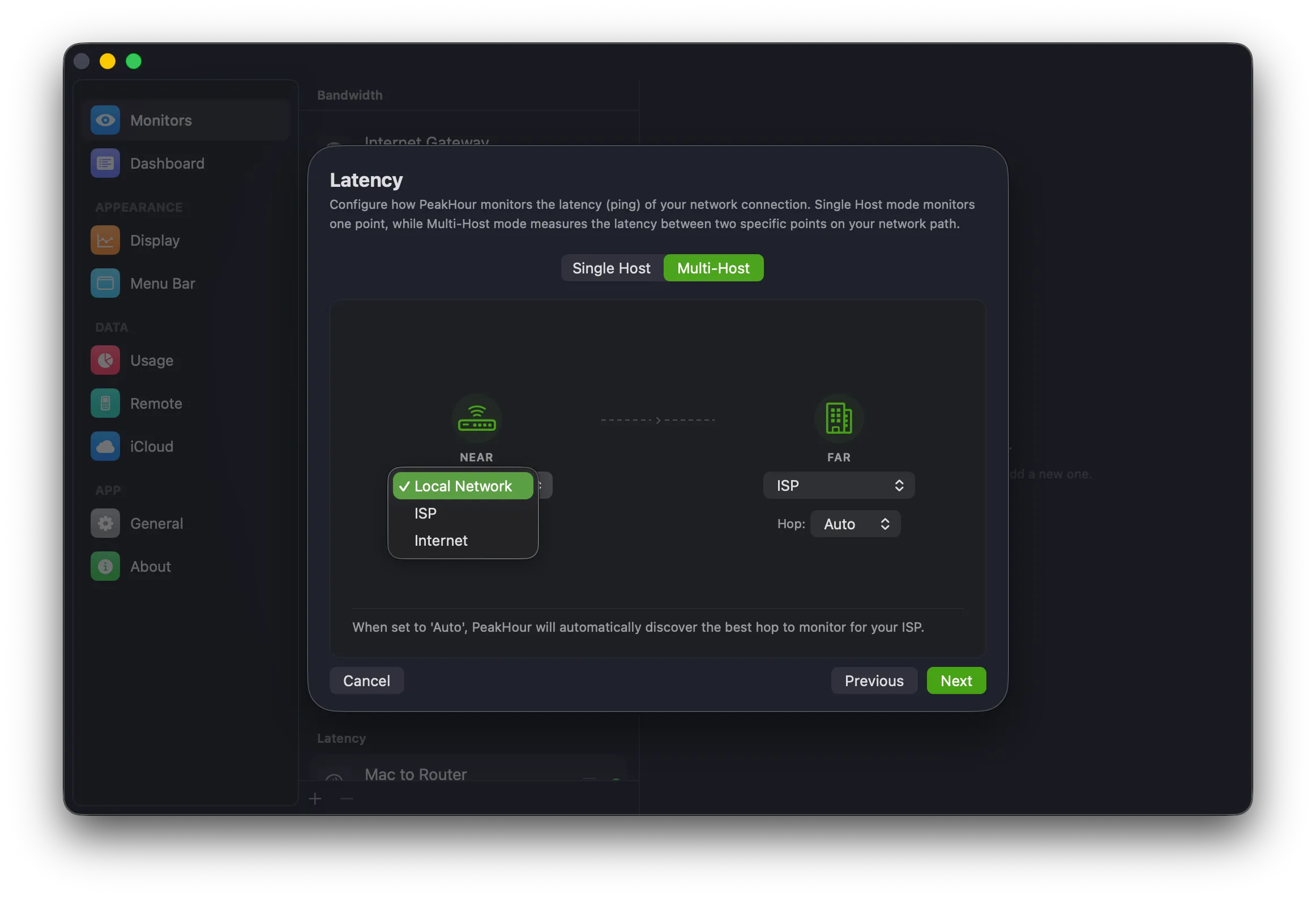
Task: Select Single Host mode
Action: click(x=612, y=268)
